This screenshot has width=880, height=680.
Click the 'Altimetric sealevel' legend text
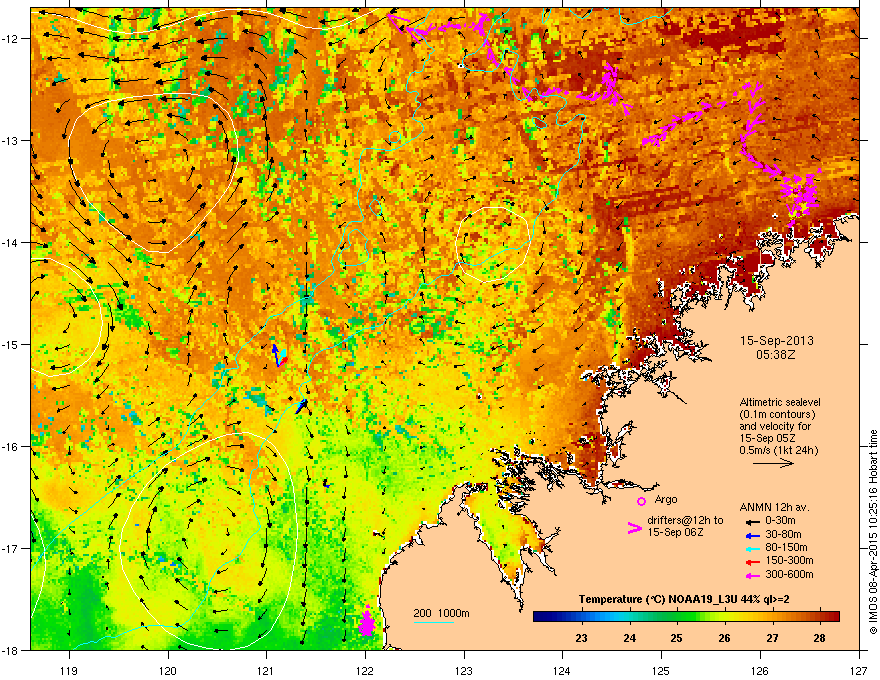[x=780, y=402]
